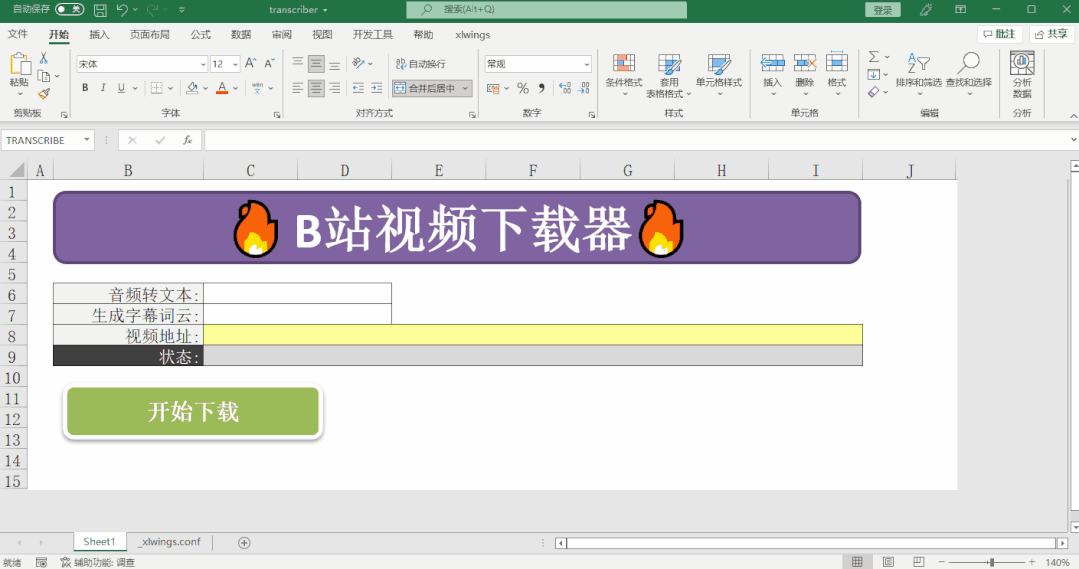This screenshot has width=1079, height=569.
Task: Open 套用表格格式 table format gallery
Action: point(668,76)
